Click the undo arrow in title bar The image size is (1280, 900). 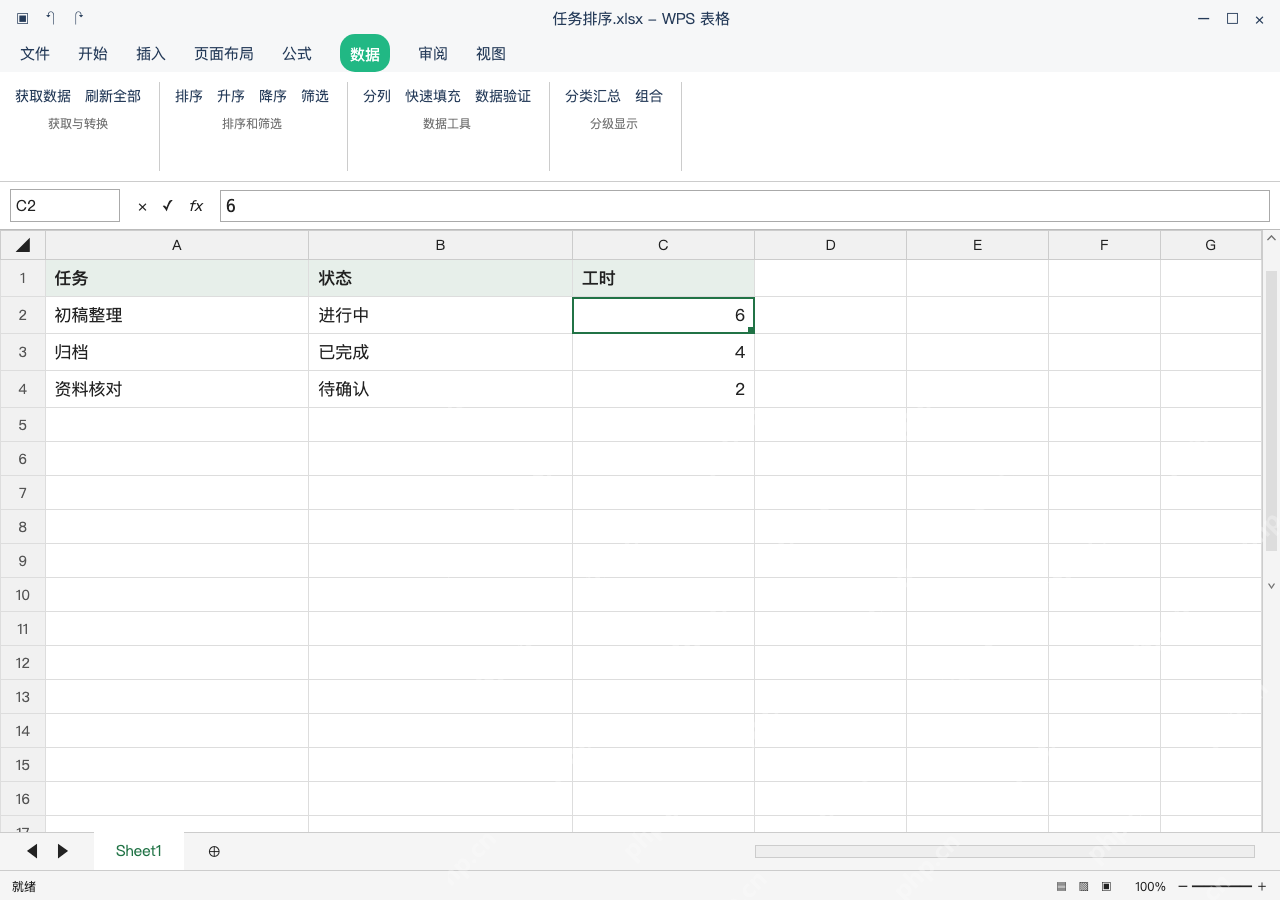[51, 18]
